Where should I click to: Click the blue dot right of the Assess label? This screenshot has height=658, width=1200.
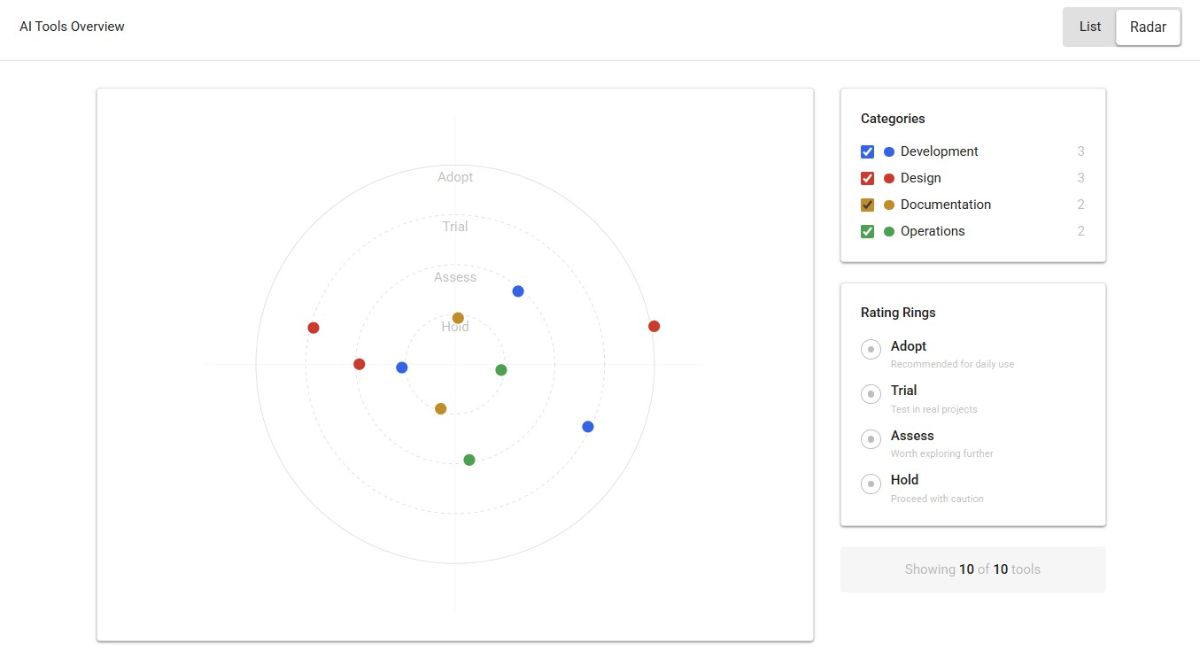[518, 291]
